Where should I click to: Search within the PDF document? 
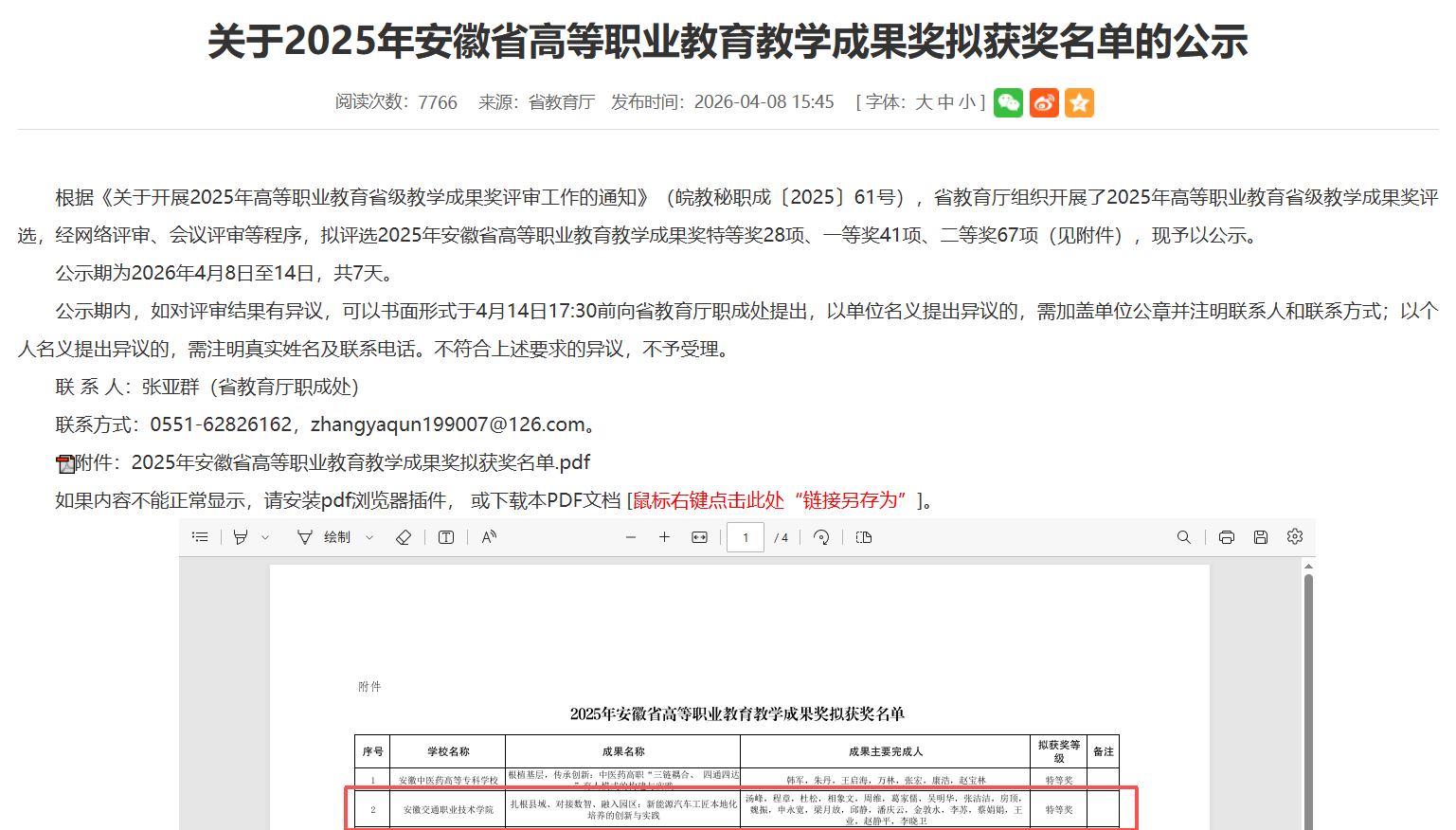tap(1183, 537)
